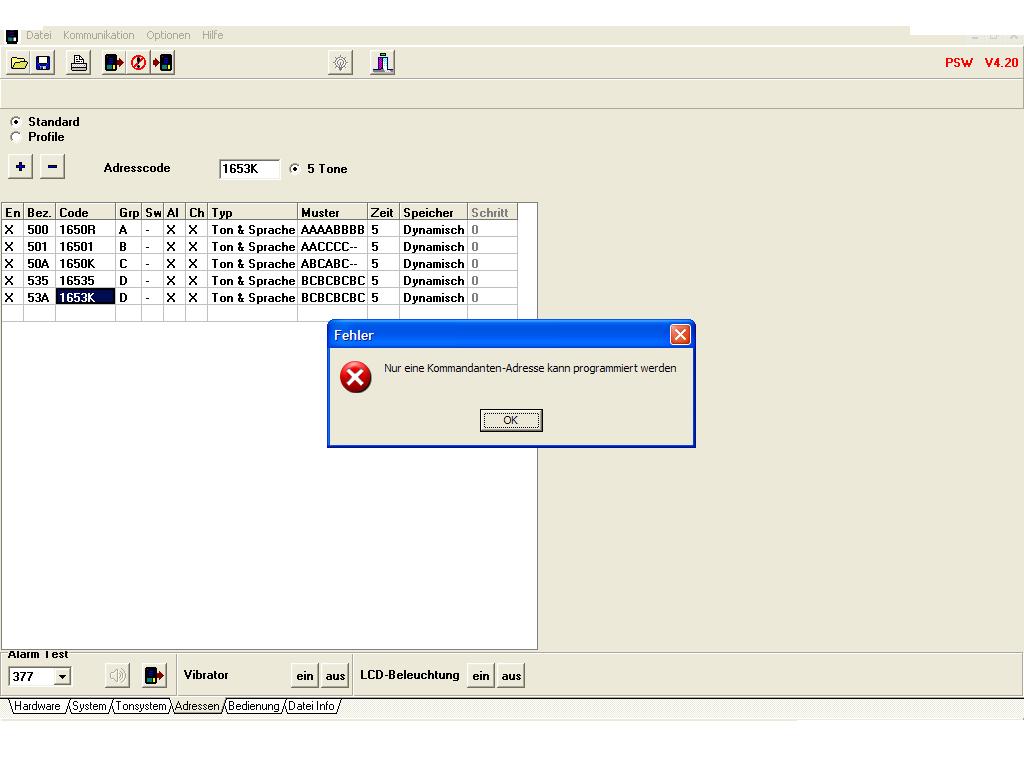1024x768 pixels.
Task: Open the Alarm Test dropdown arrow
Action: pyautogui.click(x=62, y=677)
